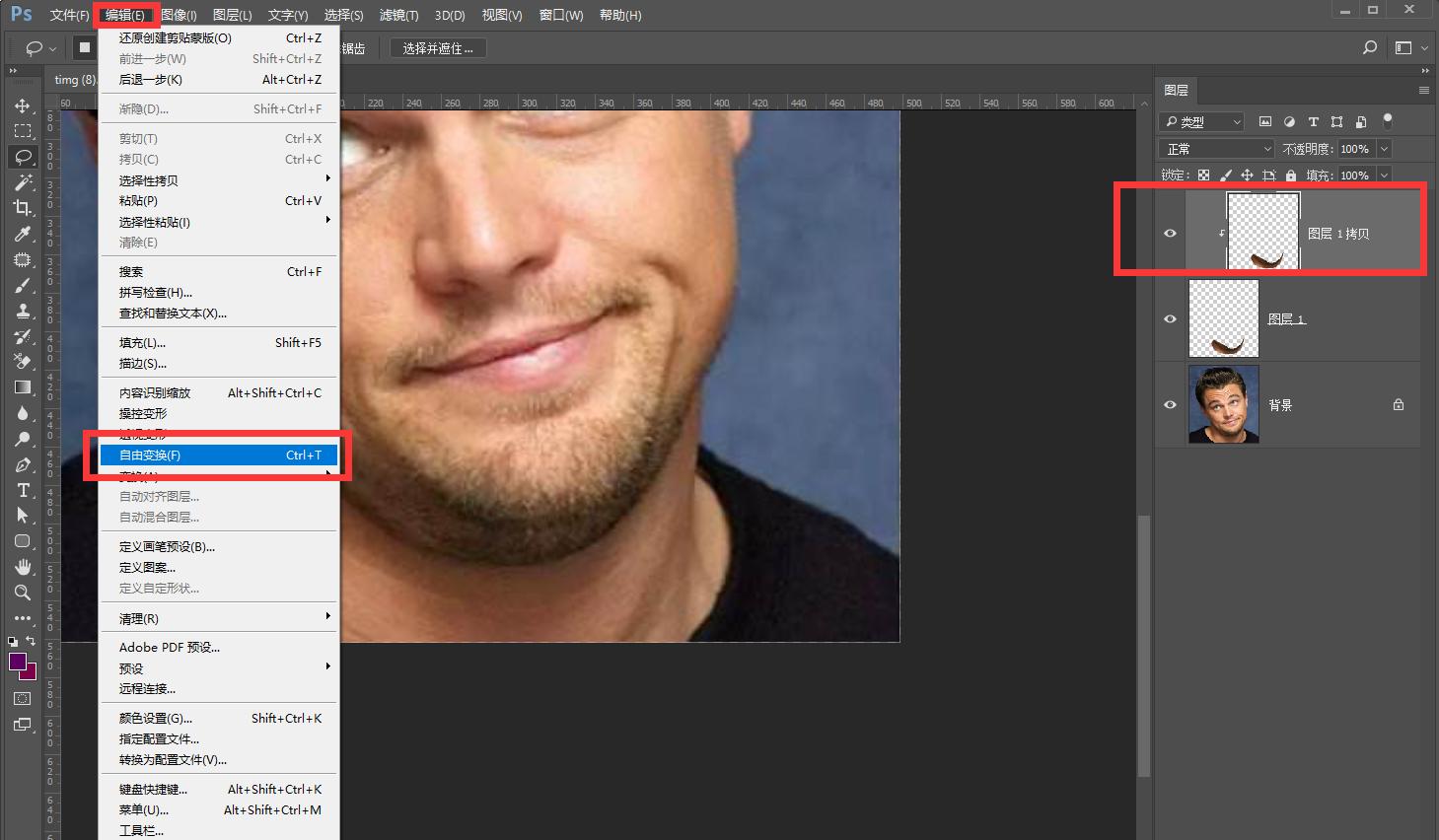The image size is (1439, 840).
Task: Open the 类型 layer filter dropdown
Action: pyautogui.click(x=1203, y=122)
